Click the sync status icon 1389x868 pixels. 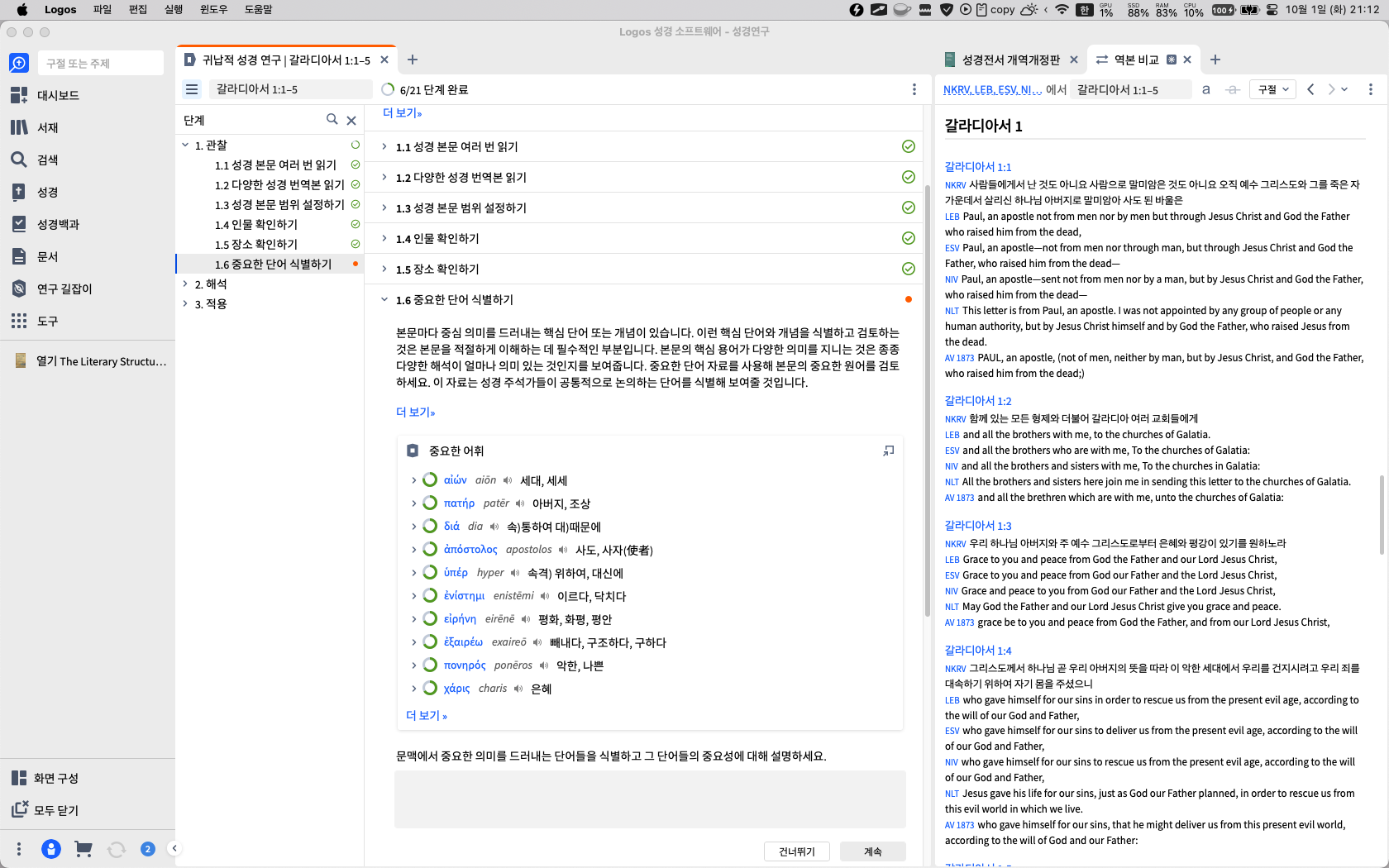coord(116,849)
